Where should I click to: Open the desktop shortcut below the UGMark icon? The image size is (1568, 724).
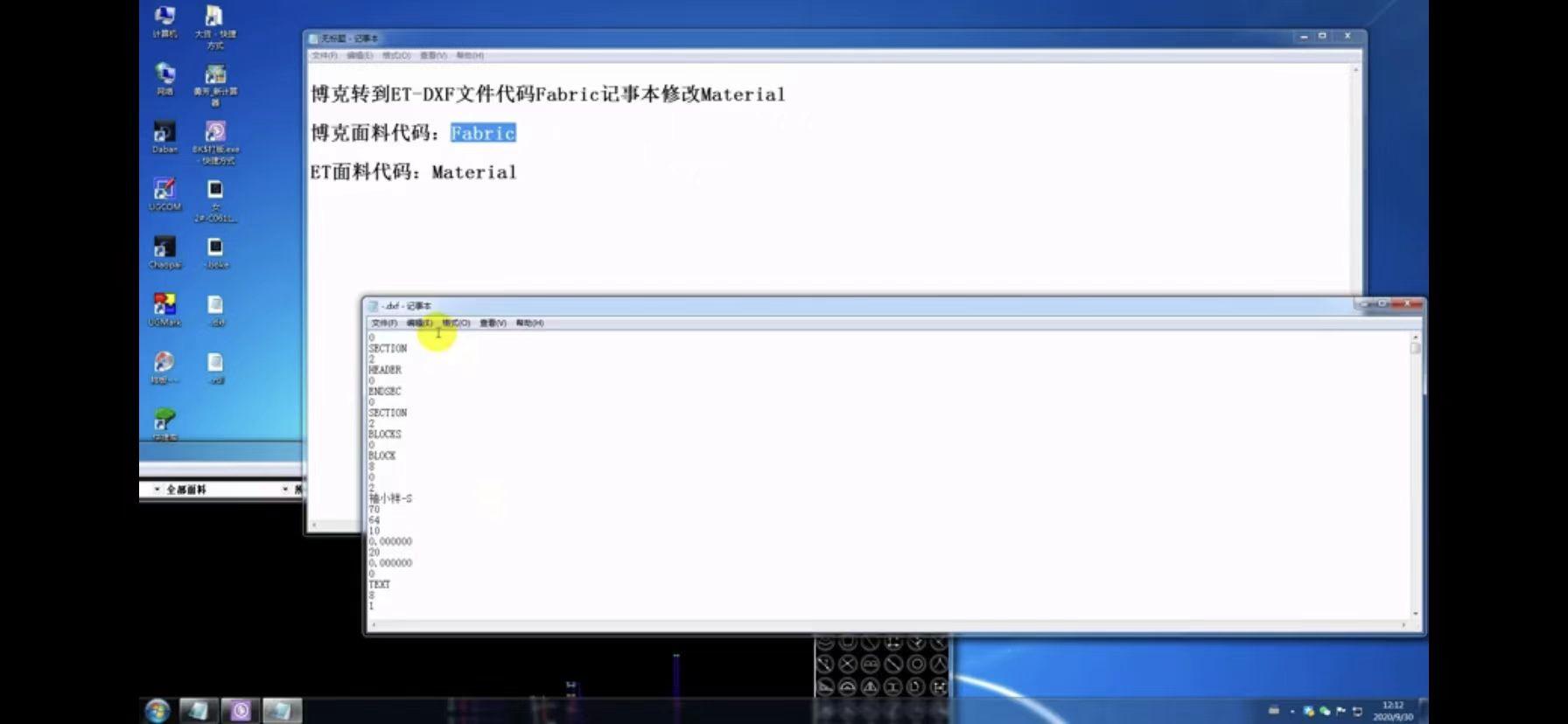[x=164, y=367]
